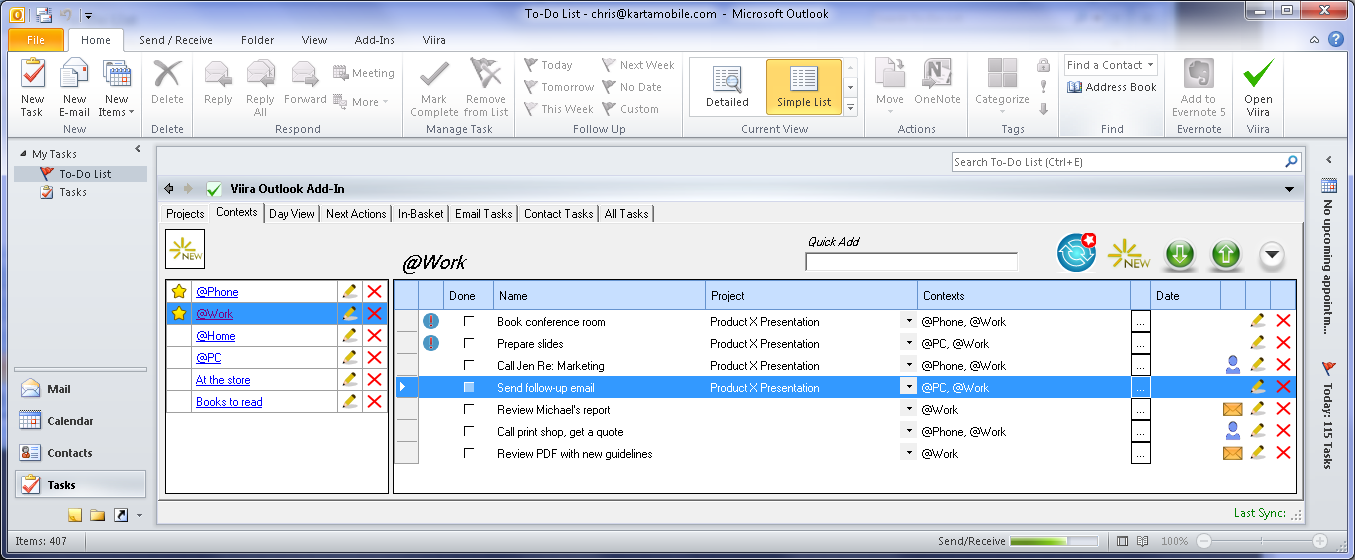Screen dimensions: 1355x560
Task: Switch to the Projects tab
Action: (185, 213)
